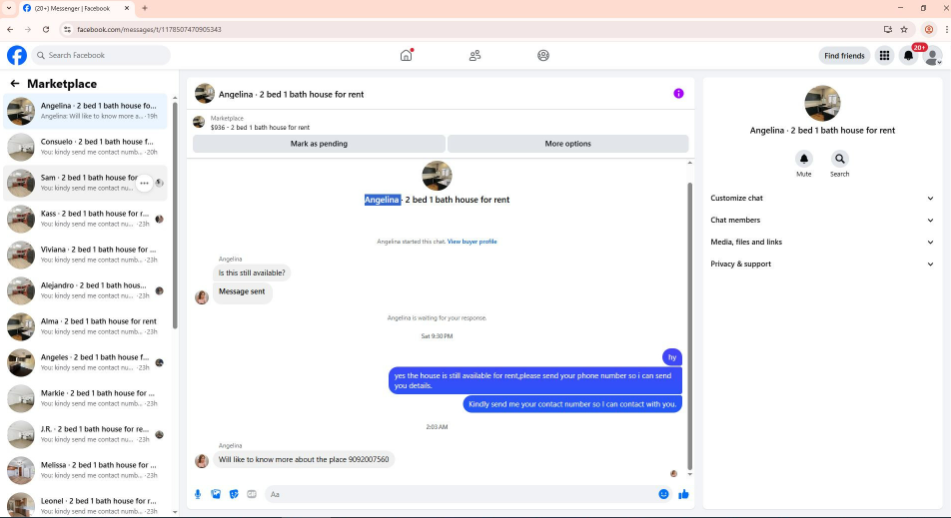Bookmark this page star icon
The height and width of the screenshot is (518, 951).
click(904, 29)
